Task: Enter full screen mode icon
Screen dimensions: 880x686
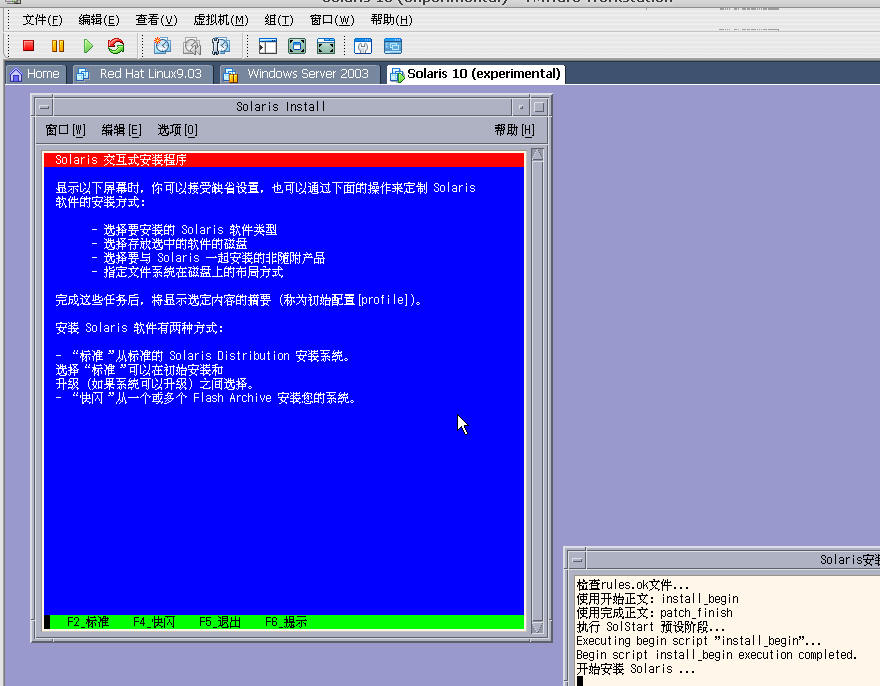Action: [326, 46]
